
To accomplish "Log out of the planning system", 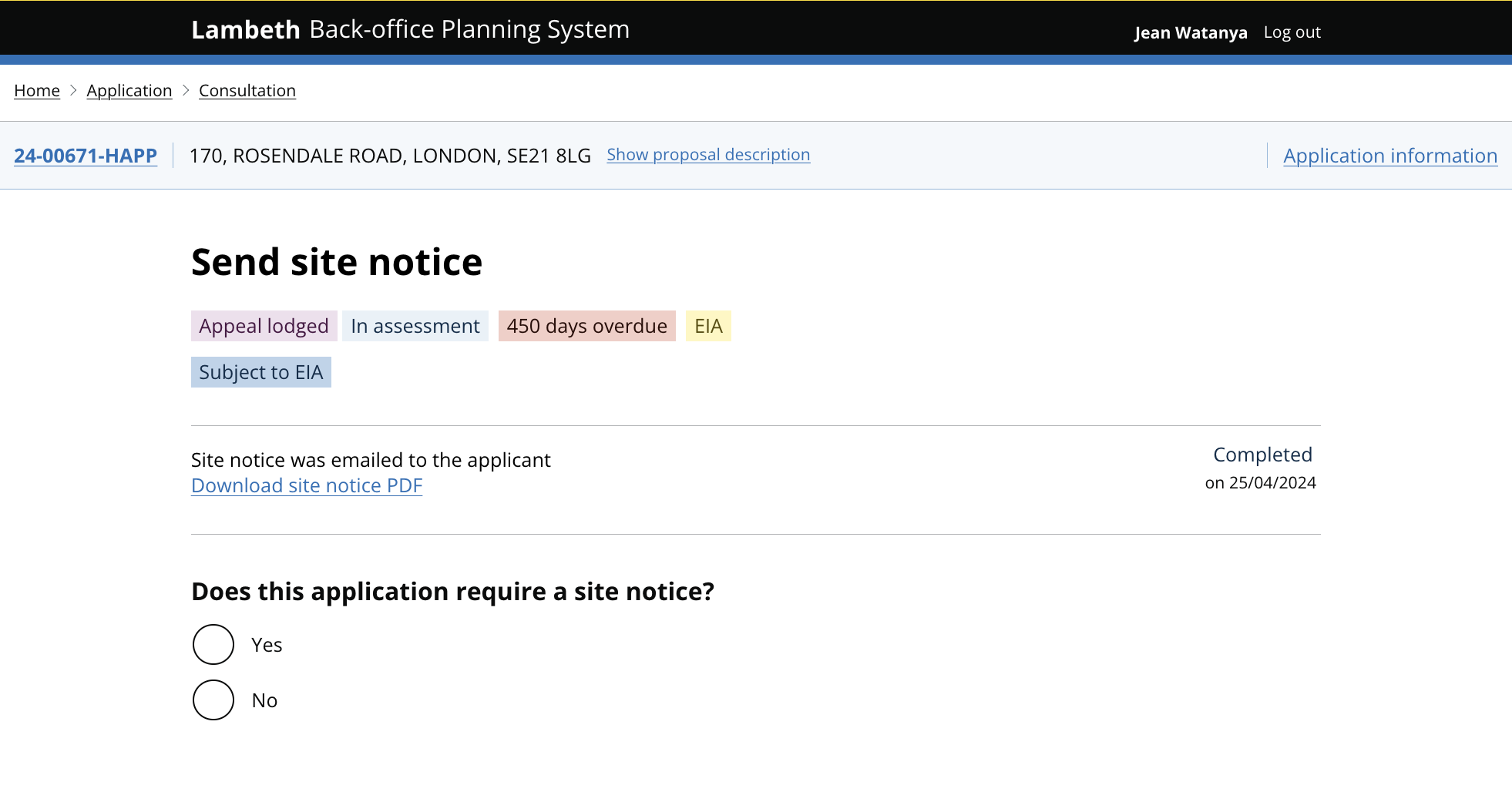I will click(1292, 32).
